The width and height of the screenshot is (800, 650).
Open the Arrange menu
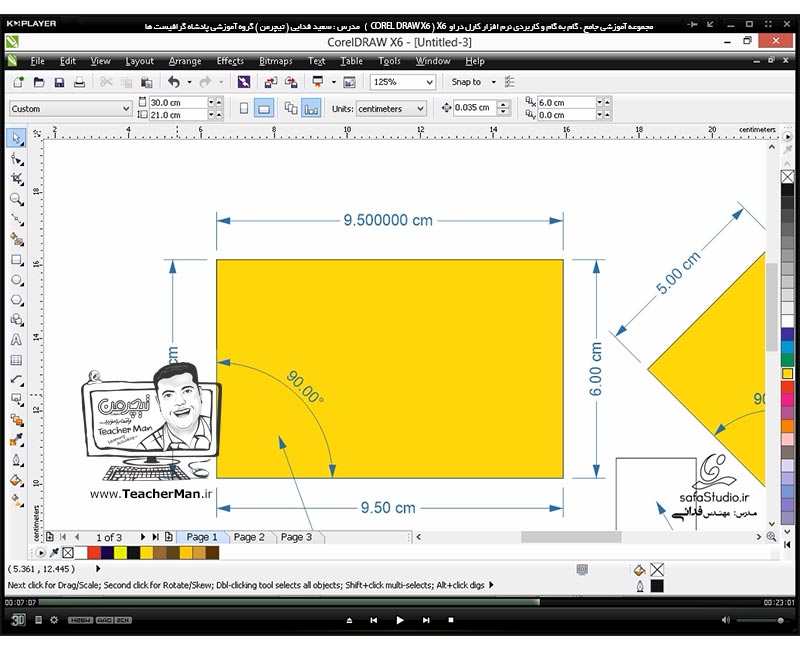click(x=185, y=61)
